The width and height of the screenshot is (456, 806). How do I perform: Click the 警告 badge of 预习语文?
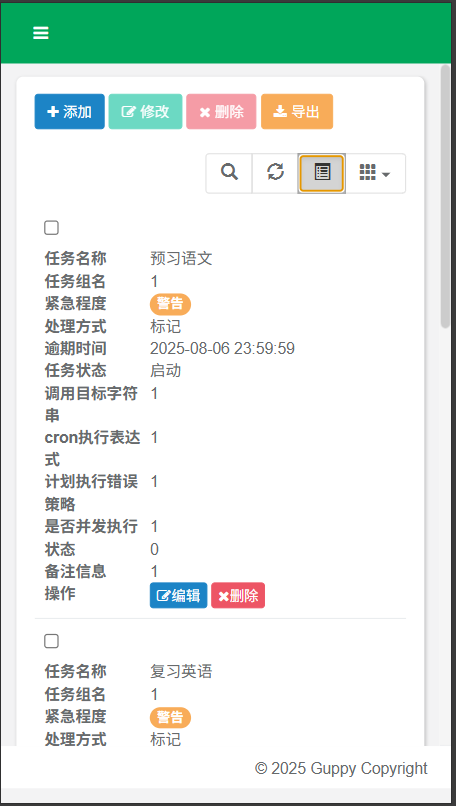tap(170, 304)
